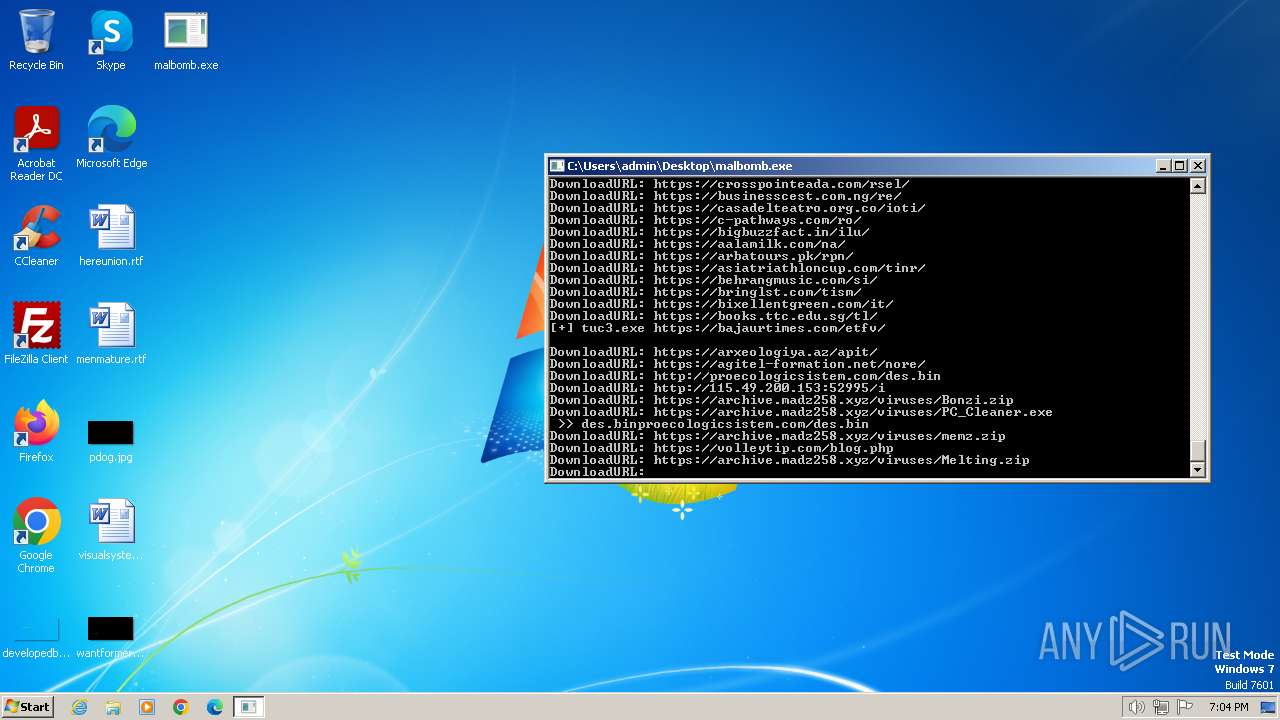This screenshot has width=1280, height=720.
Task: Close the malbomb.exe console window
Action: tap(1198, 166)
